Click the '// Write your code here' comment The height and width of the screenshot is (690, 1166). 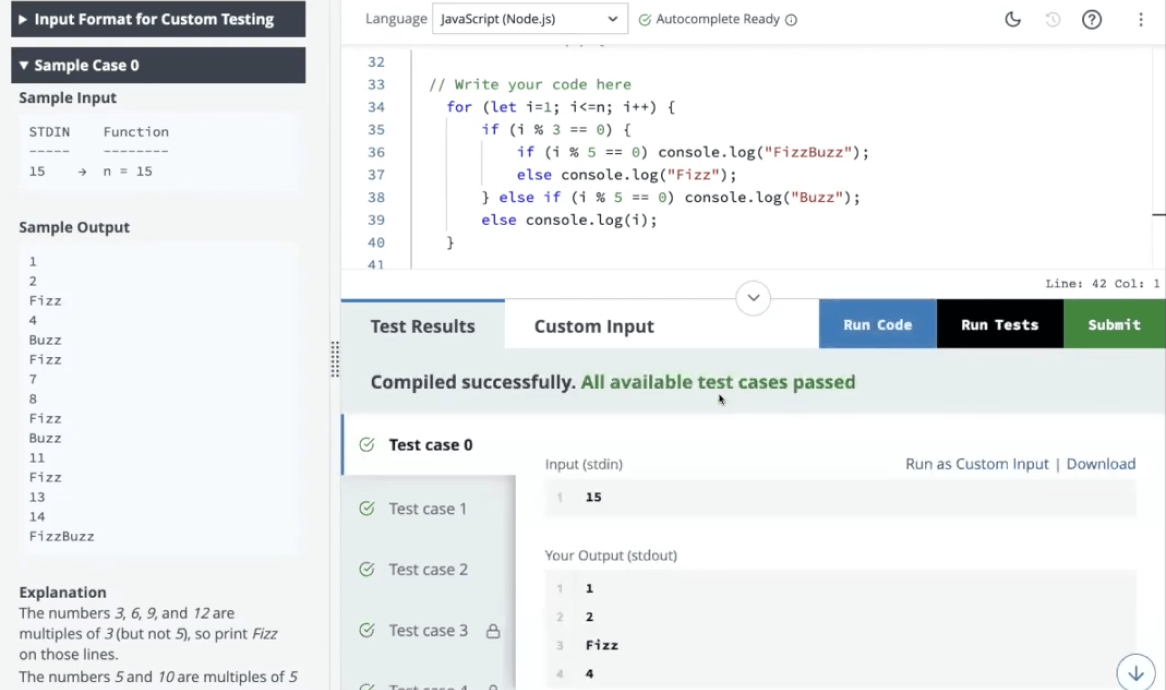530,85
